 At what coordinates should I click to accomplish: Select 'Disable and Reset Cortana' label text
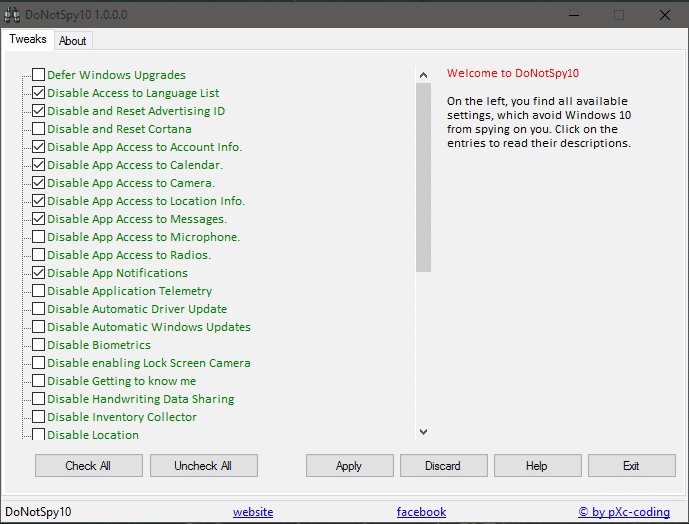[x=119, y=129]
